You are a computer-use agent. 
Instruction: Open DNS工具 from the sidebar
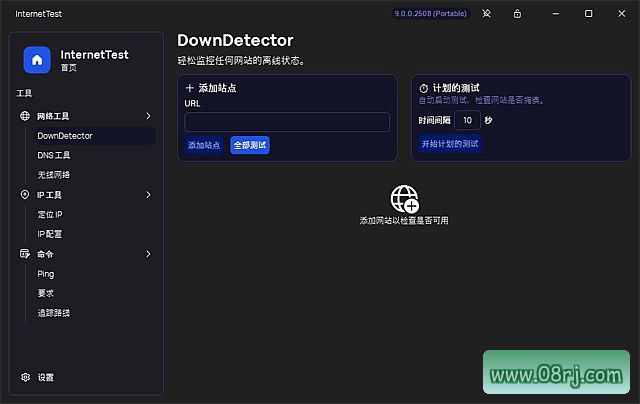tap(54, 155)
